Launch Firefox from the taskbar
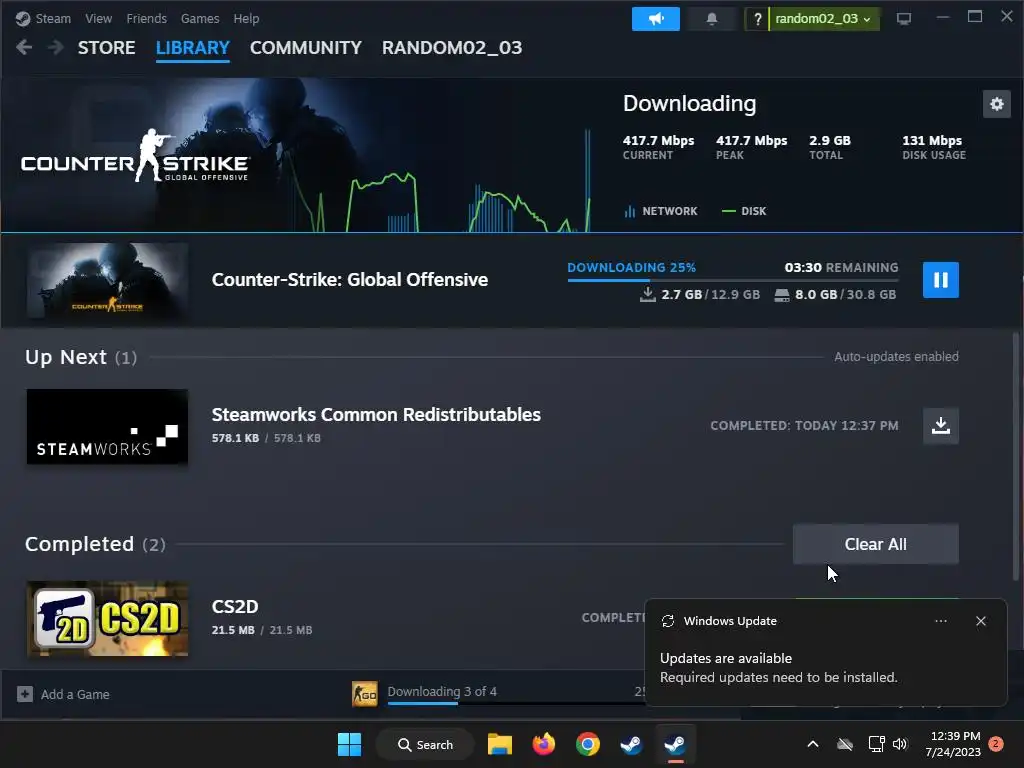Screen dimensions: 1024x768 [x=543, y=744]
